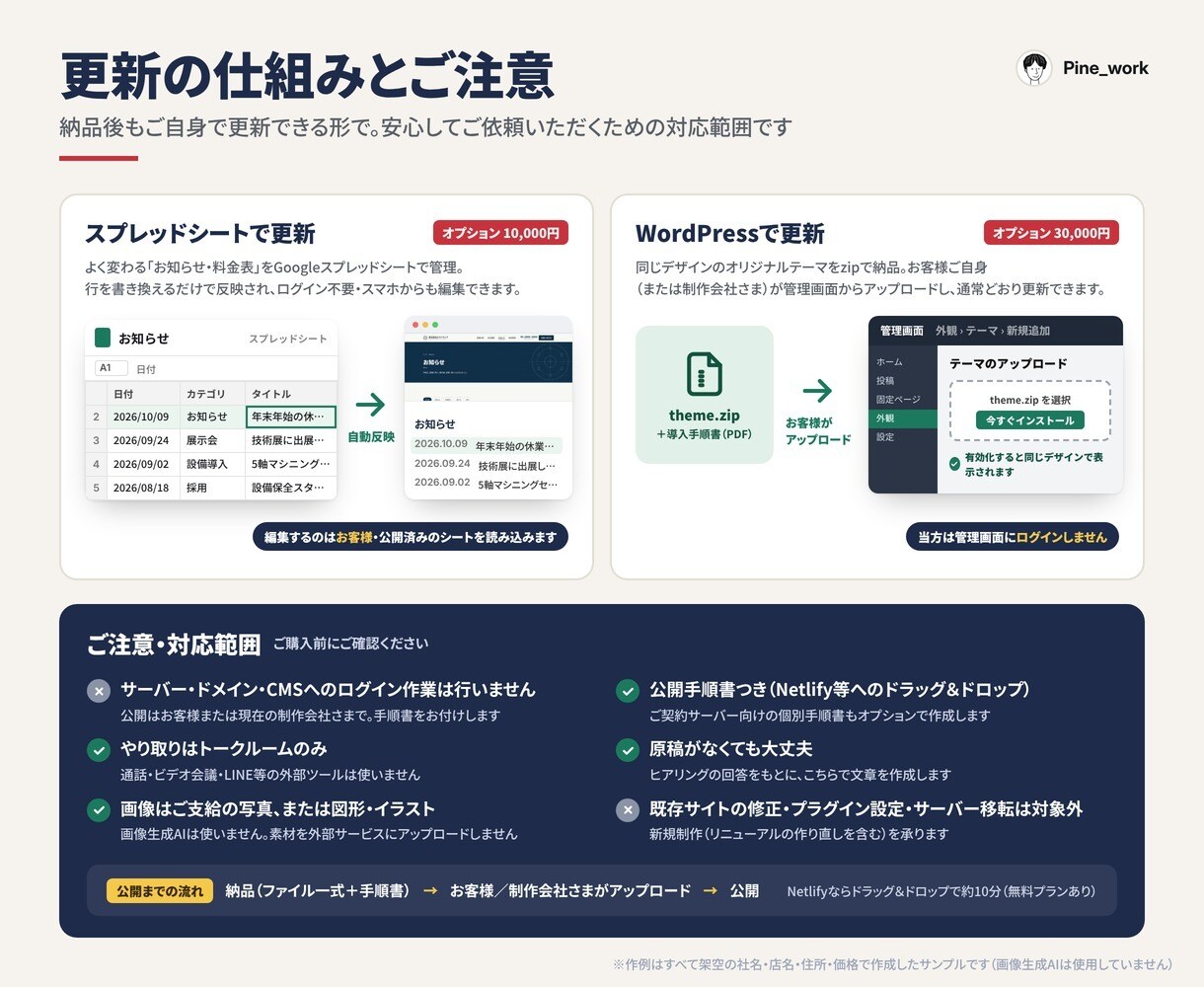Click arrow before 公開 in flow bar
Viewport: 1204px width, 987px height.
pyautogui.click(x=711, y=890)
